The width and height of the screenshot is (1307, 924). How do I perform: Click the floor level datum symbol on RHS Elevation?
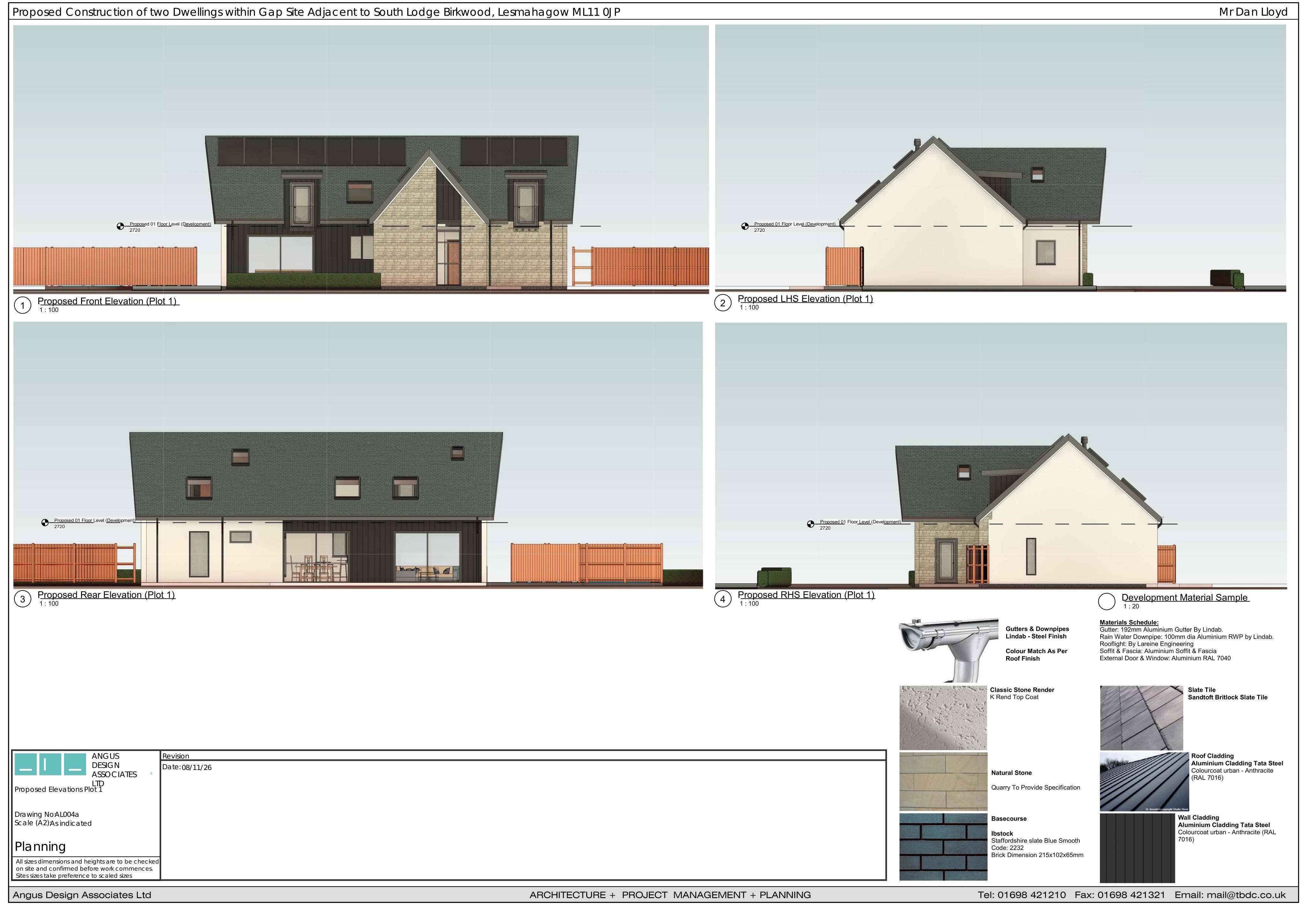point(810,525)
